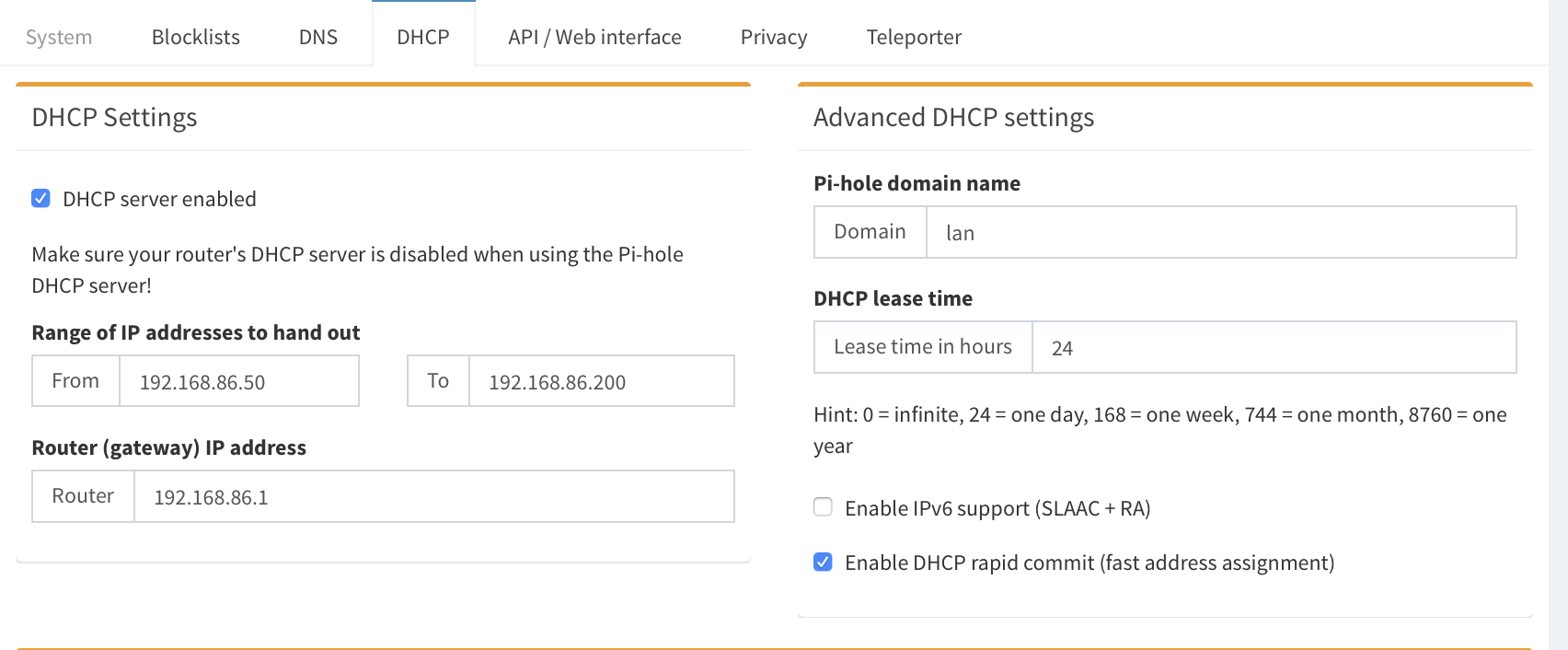Open the Teleporter tab

pos(914,37)
